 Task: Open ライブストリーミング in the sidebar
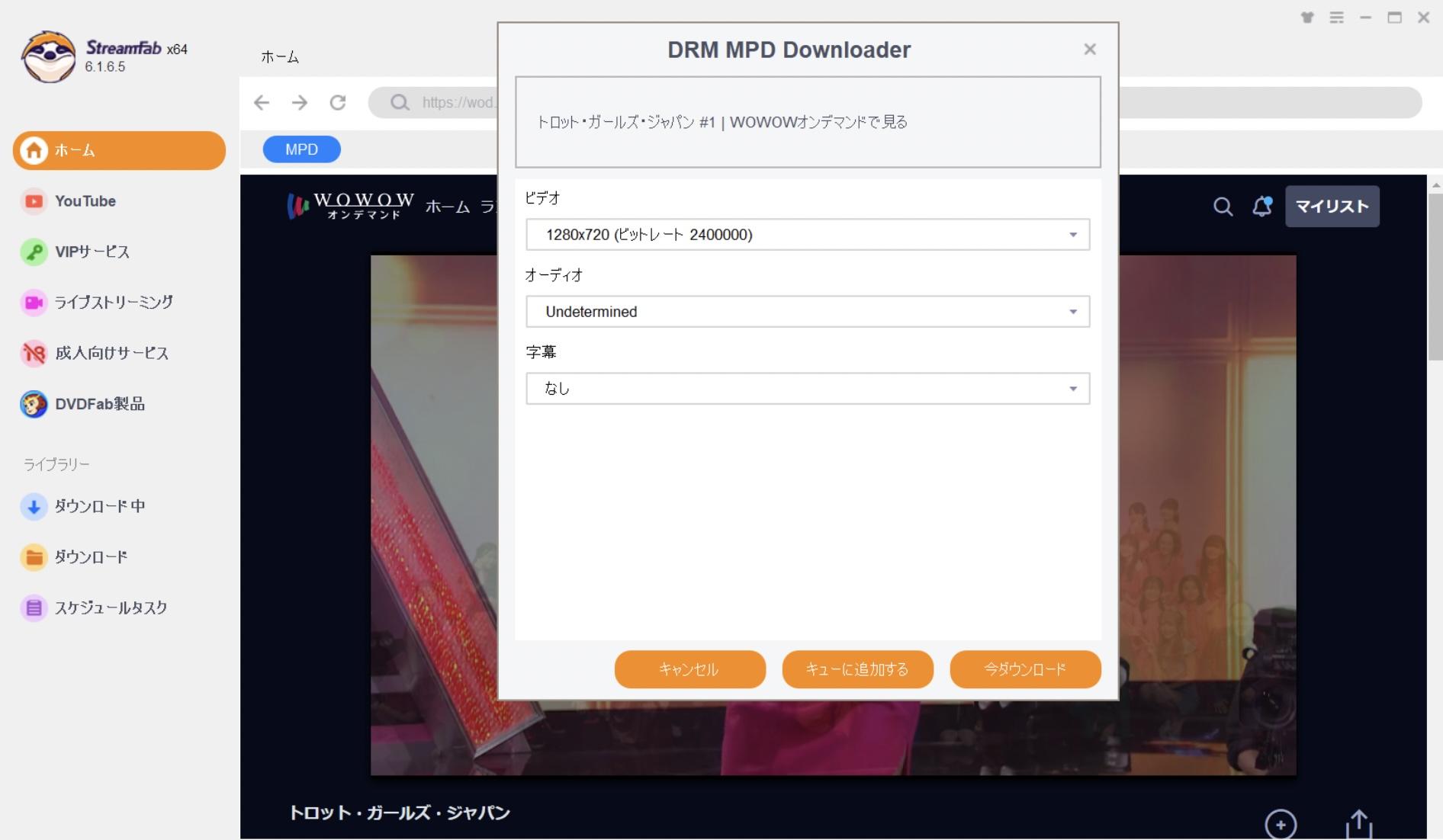tap(114, 302)
